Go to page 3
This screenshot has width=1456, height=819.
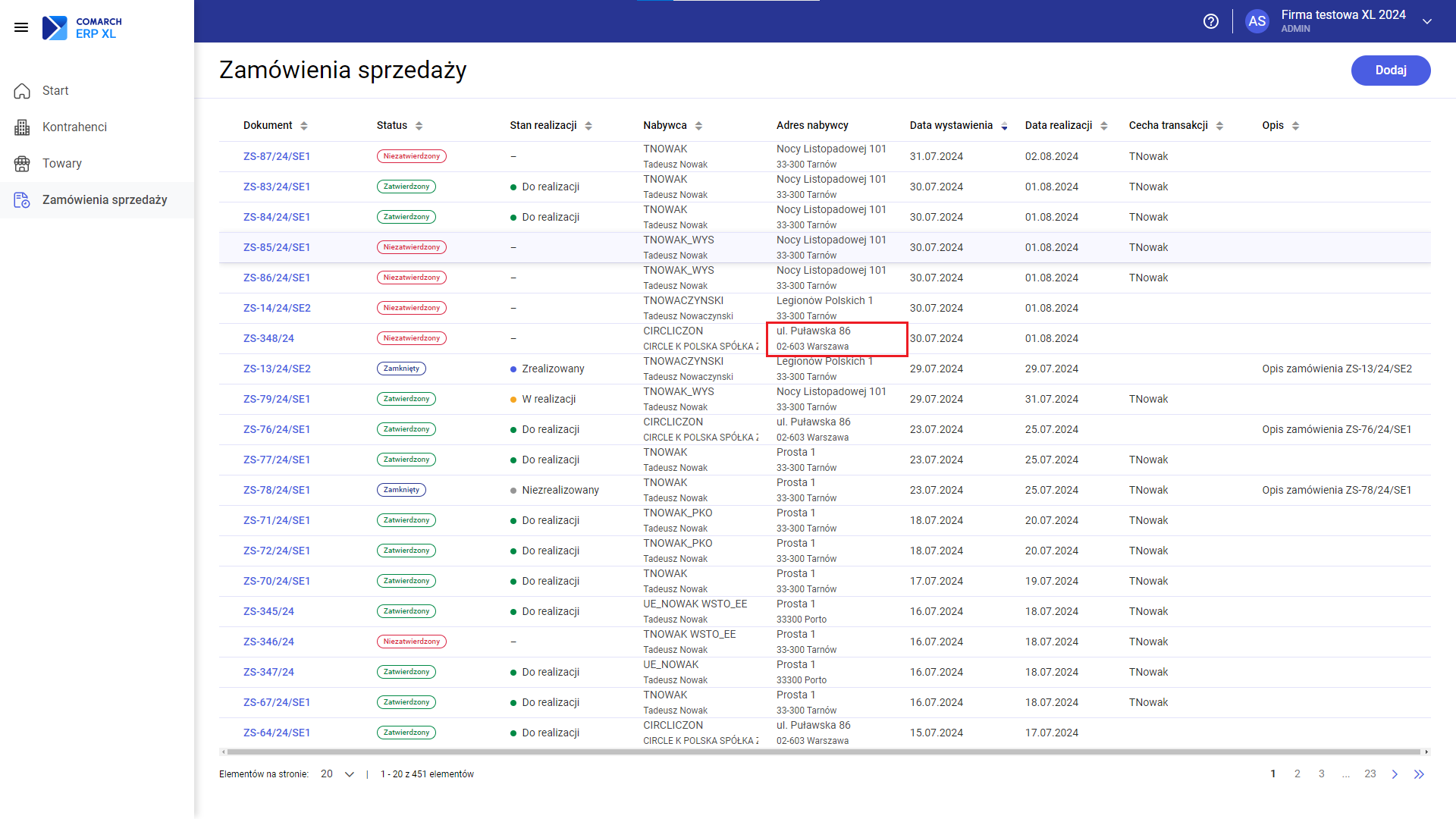(1321, 774)
